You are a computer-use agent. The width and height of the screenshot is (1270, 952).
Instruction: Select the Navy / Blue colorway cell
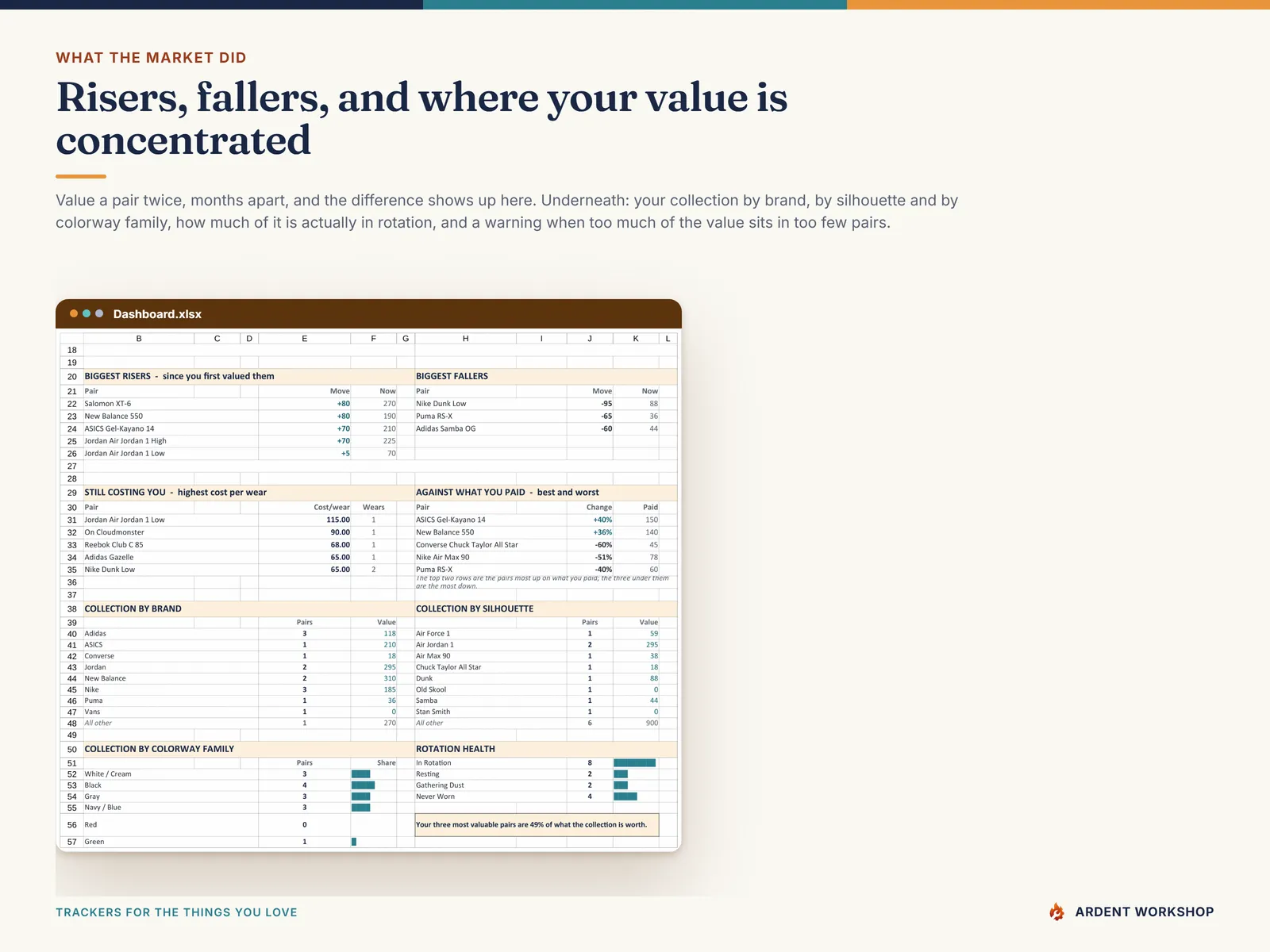(x=171, y=808)
